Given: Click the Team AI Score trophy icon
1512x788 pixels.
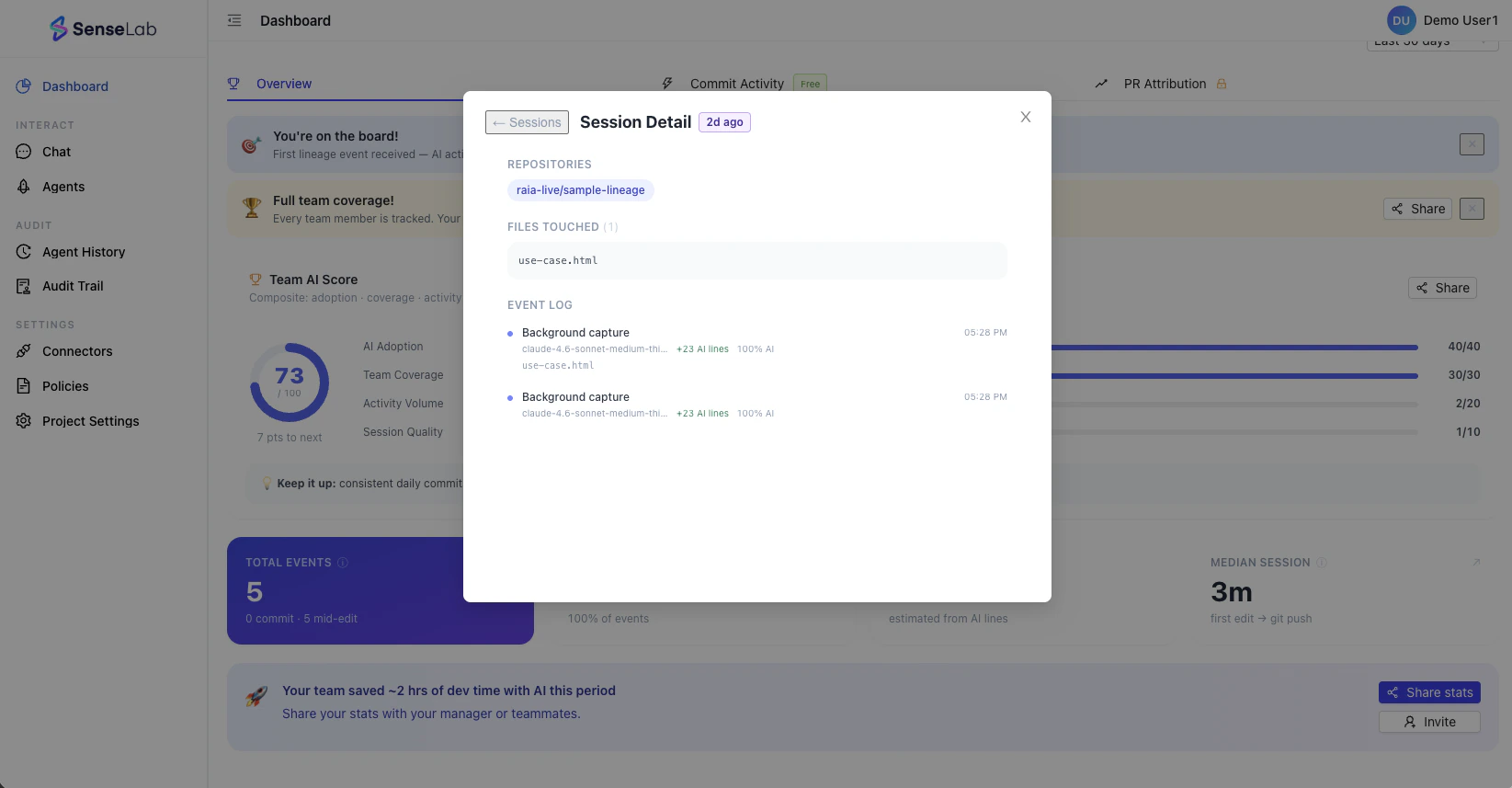Looking at the screenshot, I should pyautogui.click(x=256, y=280).
